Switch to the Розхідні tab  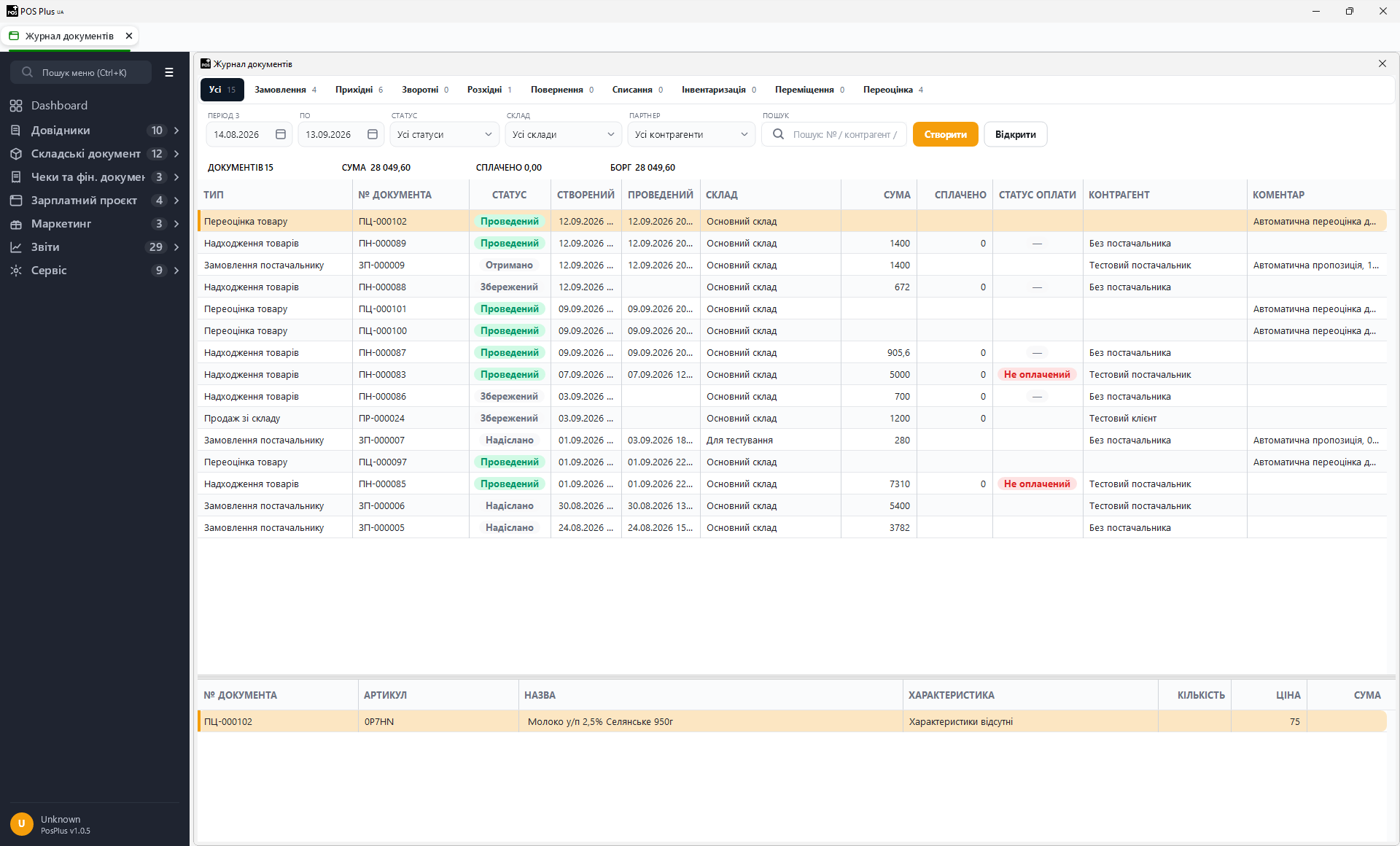coord(489,90)
